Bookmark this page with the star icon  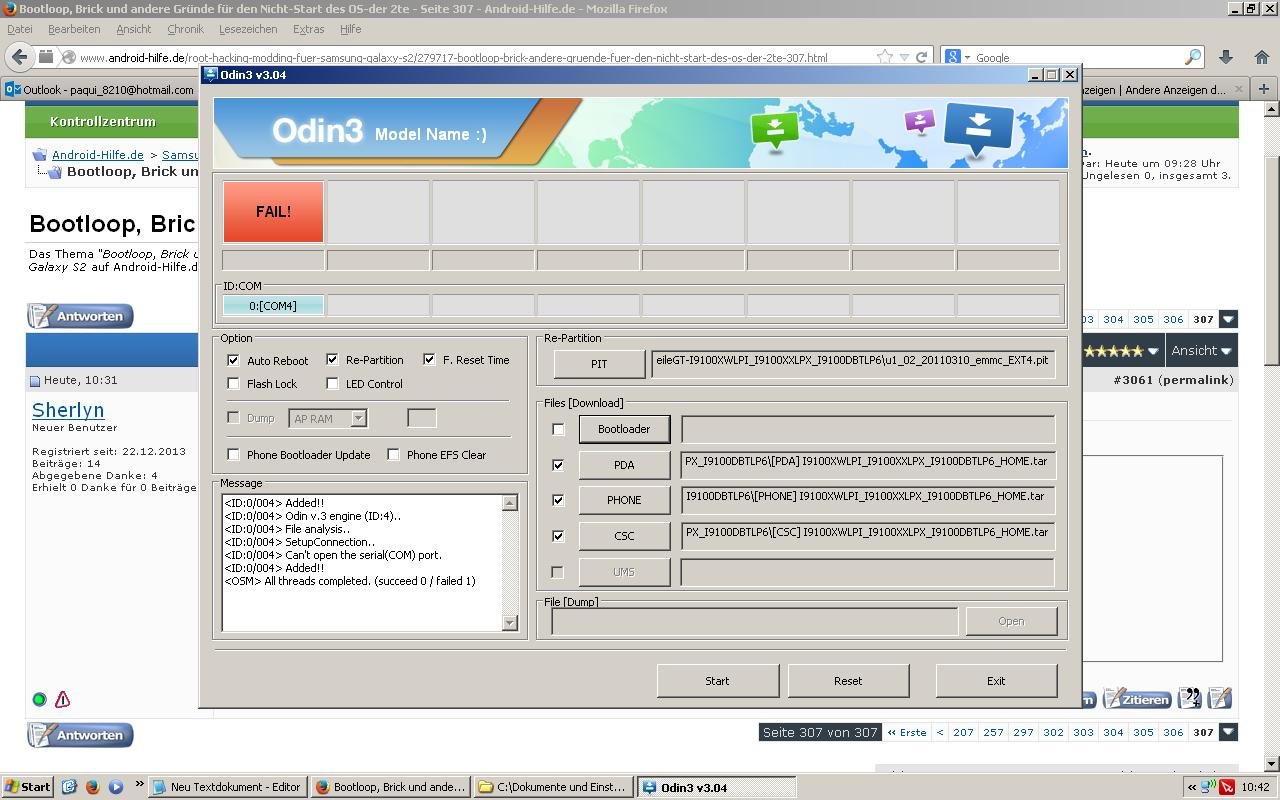(885, 57)
